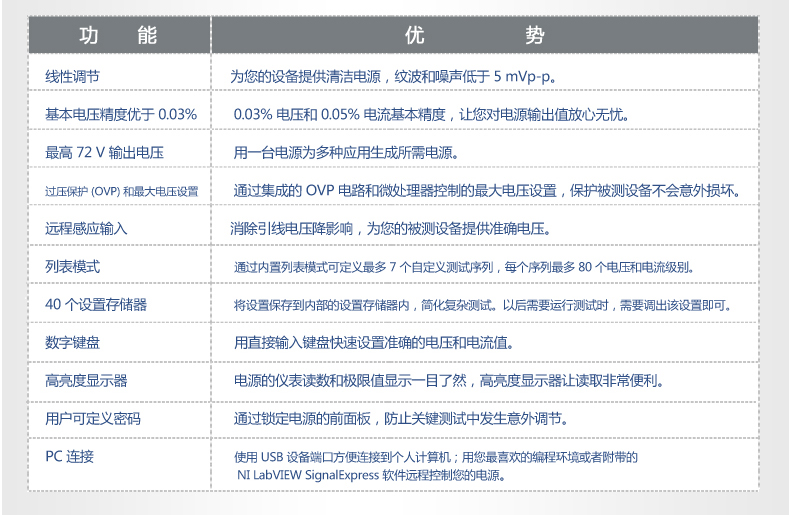Screen dimensions: 790x515
Task: Select the 远程感应输入 feature cell
Action: click(x=86, y=229)
